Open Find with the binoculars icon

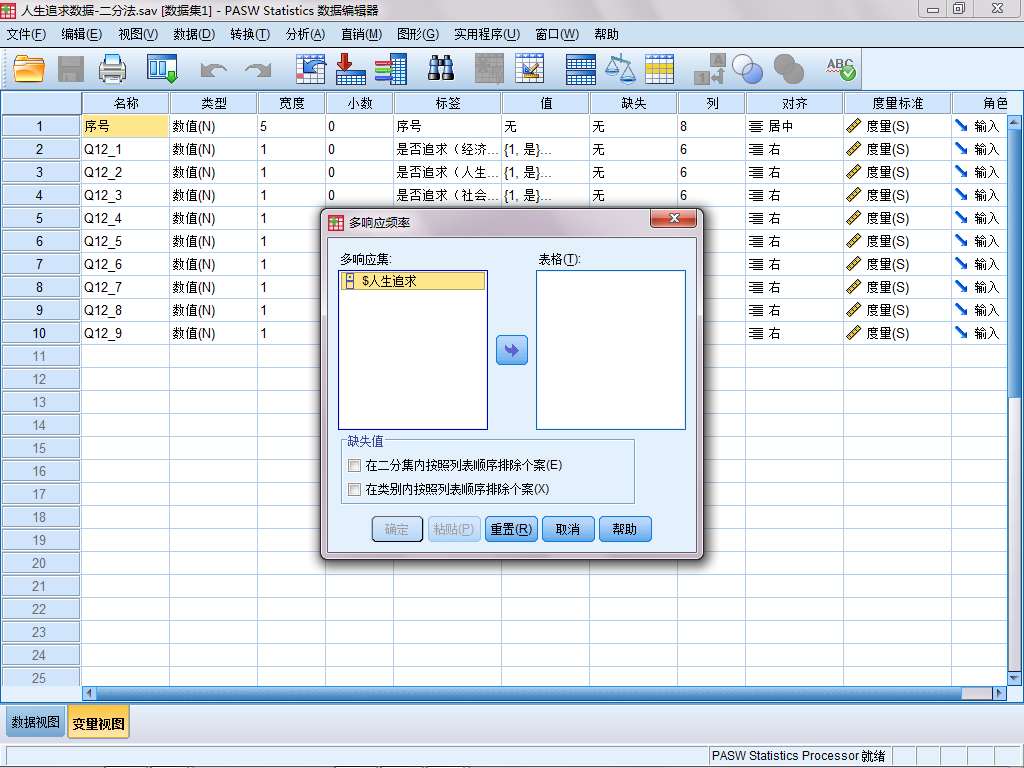[x=441, y=68]
